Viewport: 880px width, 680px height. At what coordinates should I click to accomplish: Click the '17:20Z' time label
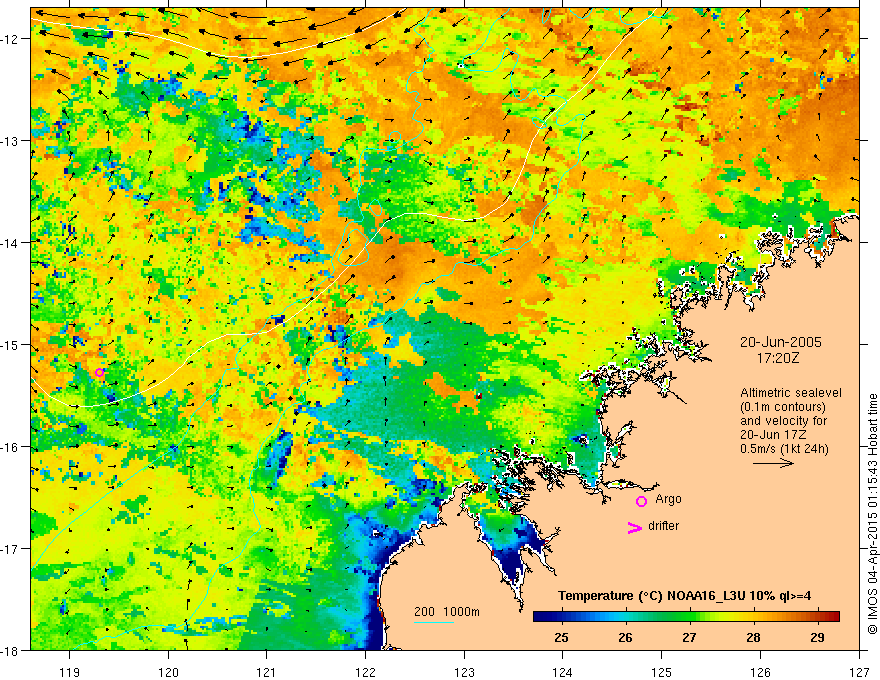(x=778, y=358)
